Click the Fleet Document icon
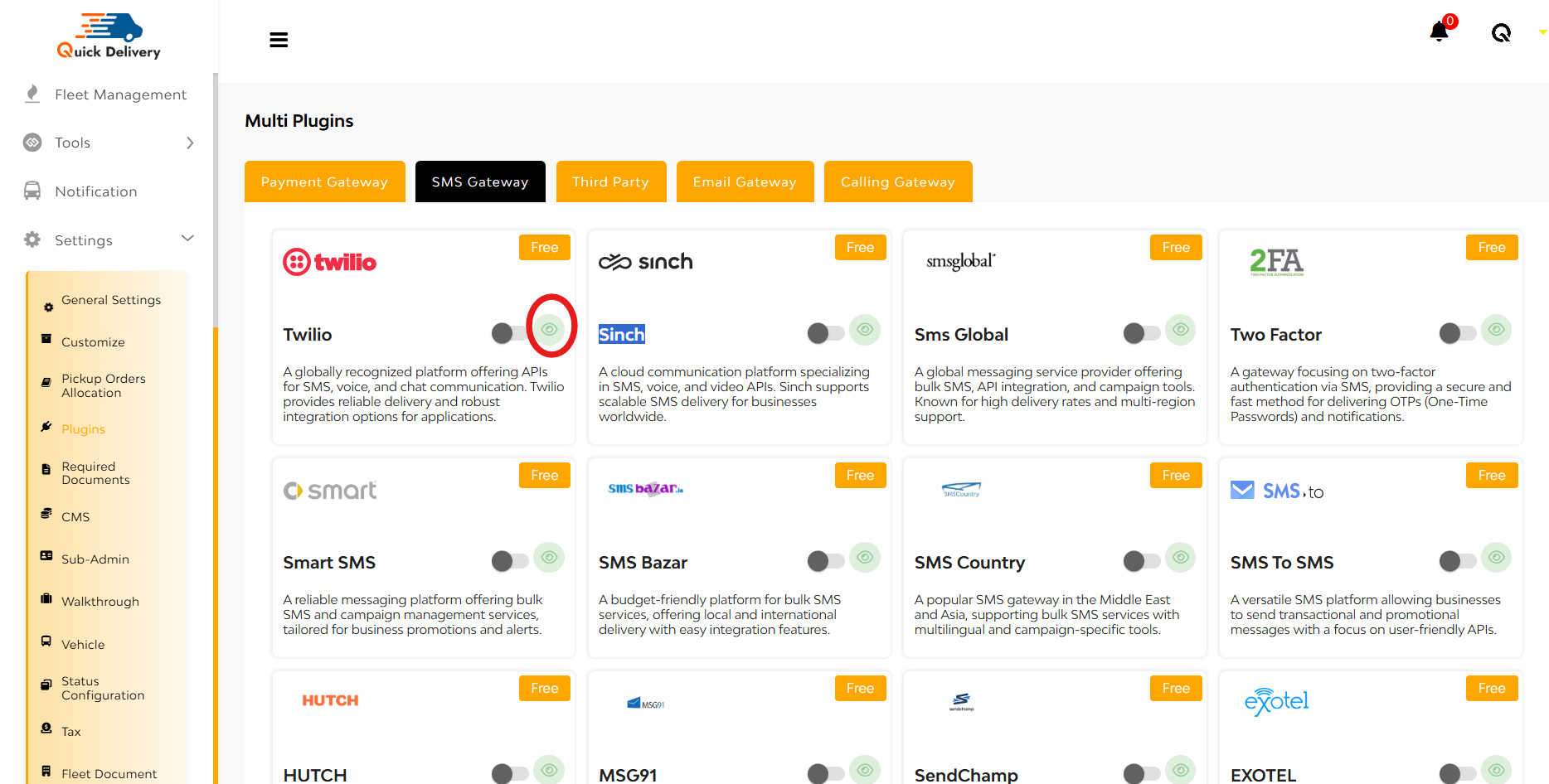 point(46,771)
